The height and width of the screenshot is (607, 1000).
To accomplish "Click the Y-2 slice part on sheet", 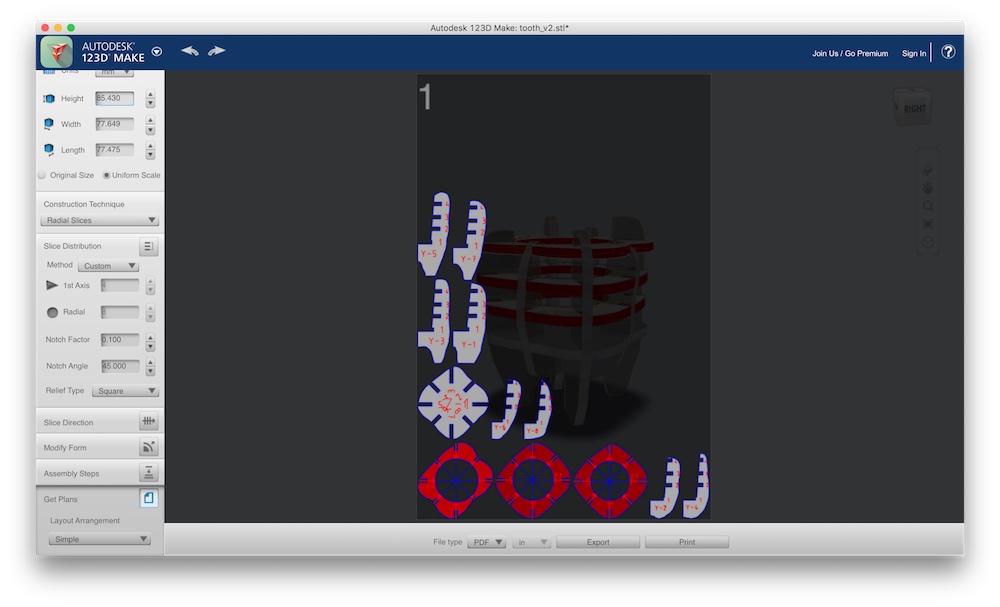I will (x=665, y=487).
